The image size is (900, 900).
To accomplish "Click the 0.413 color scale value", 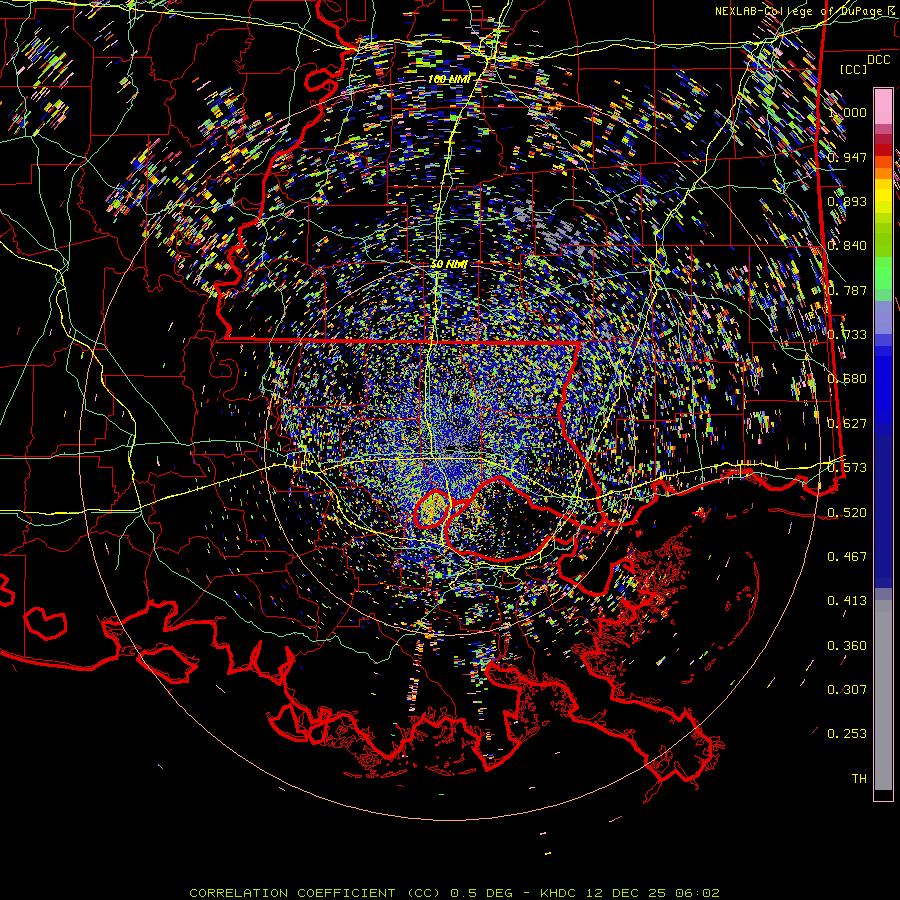I will 847,601.
